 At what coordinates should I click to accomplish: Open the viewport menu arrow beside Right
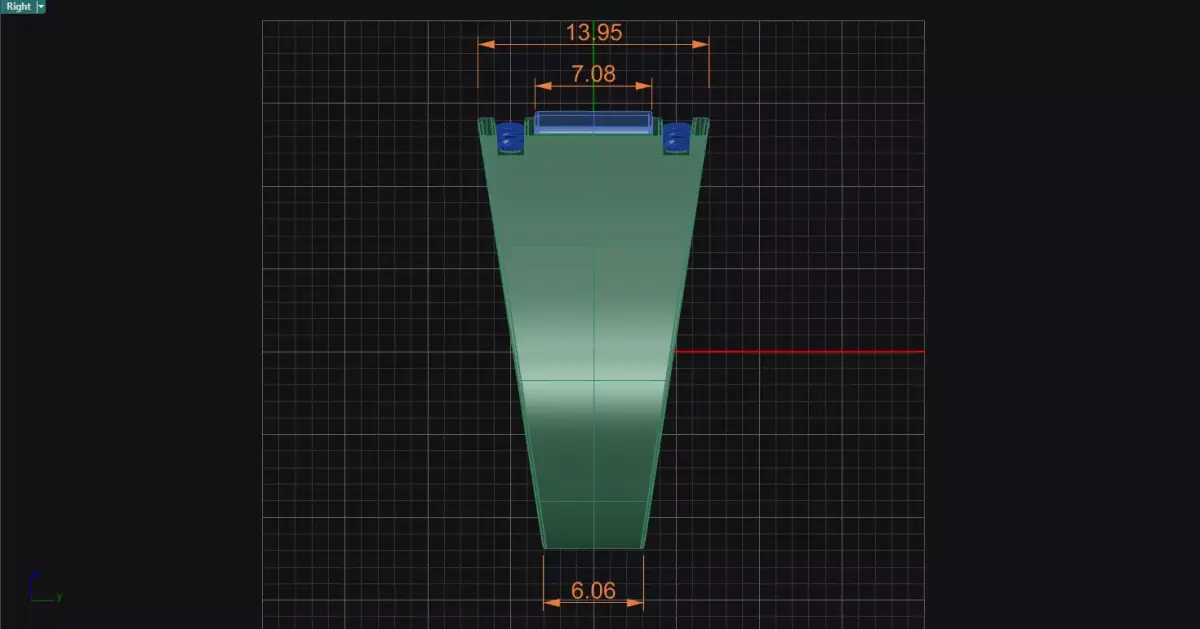tap(41, 6)
